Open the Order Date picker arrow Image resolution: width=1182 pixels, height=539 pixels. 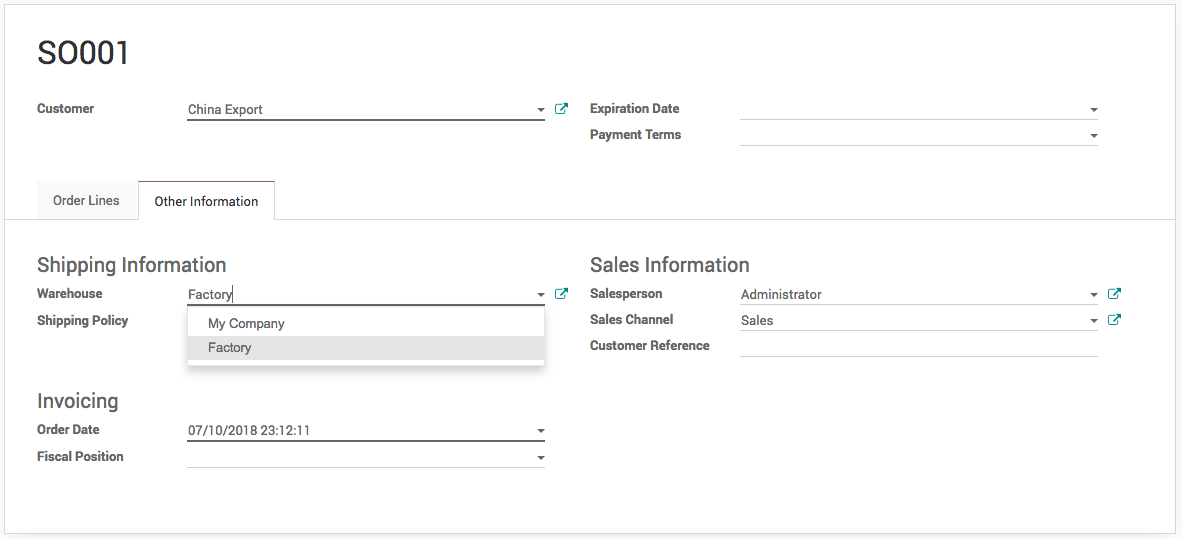tap(541, 432)
